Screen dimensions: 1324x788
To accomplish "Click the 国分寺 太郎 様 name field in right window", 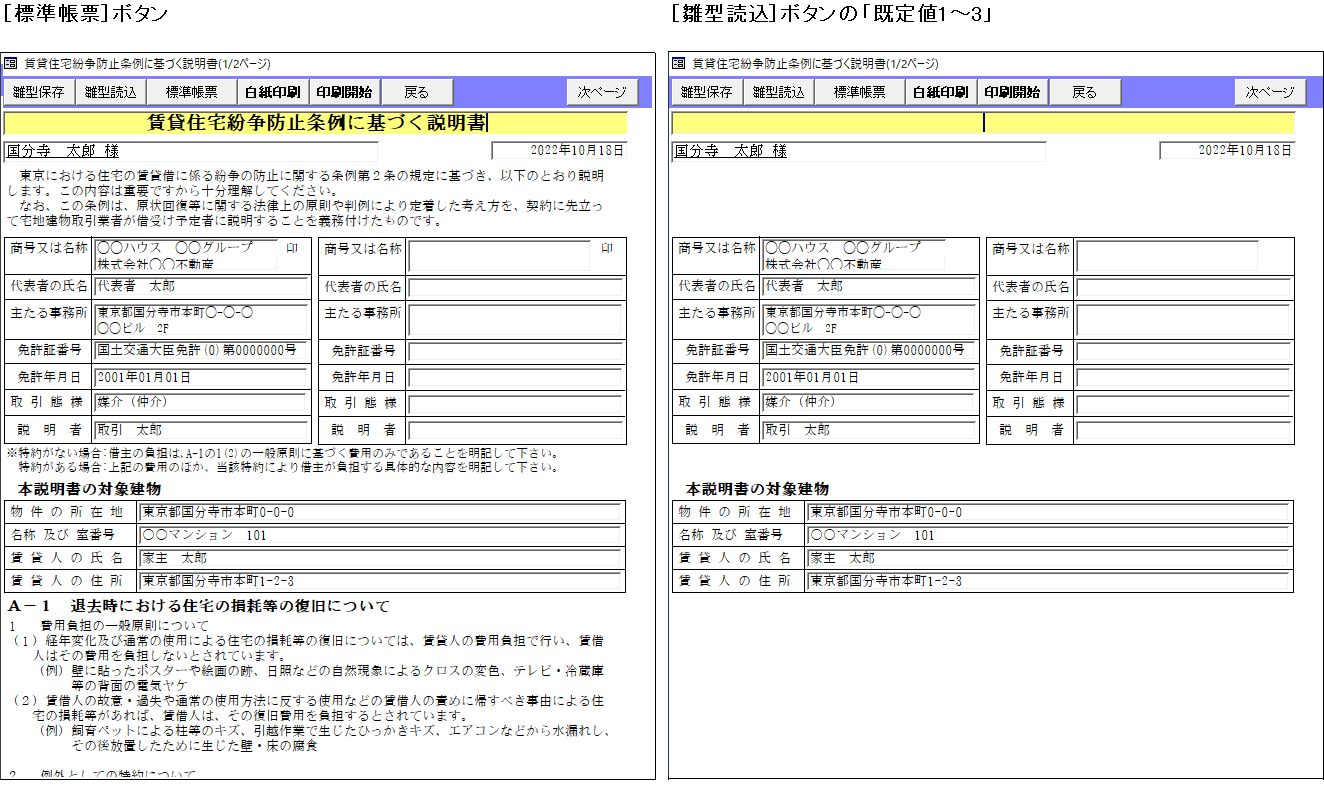I will click(x=858, y=152).
